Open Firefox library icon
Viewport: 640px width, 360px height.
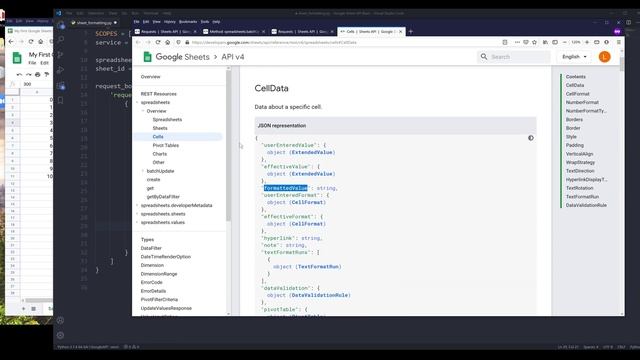pyautogui.click(x=545, y=42)
